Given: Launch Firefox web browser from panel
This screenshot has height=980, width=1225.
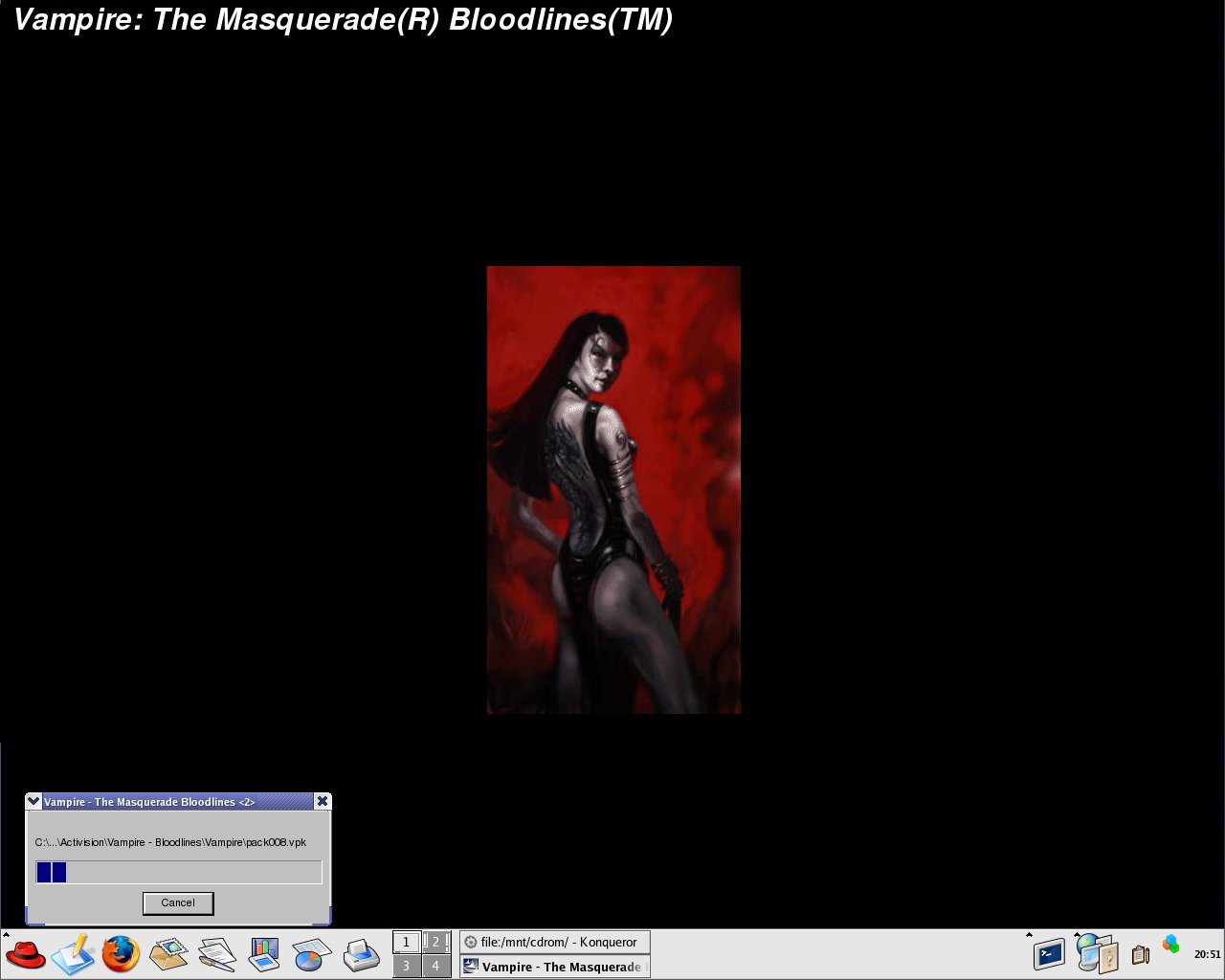Looking at the screenshot, I should (122, 954).
